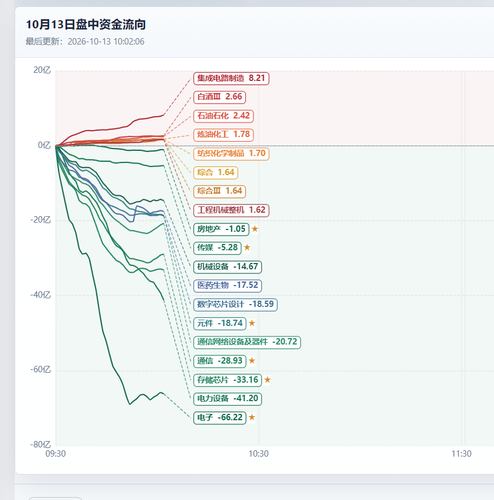Select the 白酒Ⅲ 2.66 label
This screenshot has height=500, width=494.
[219, 97]
